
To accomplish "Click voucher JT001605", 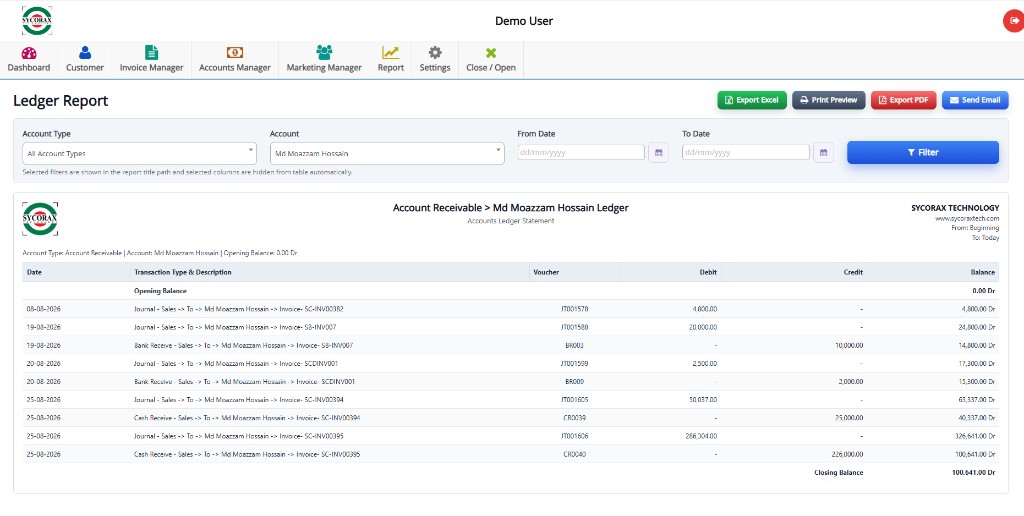I will pos(575,400).
